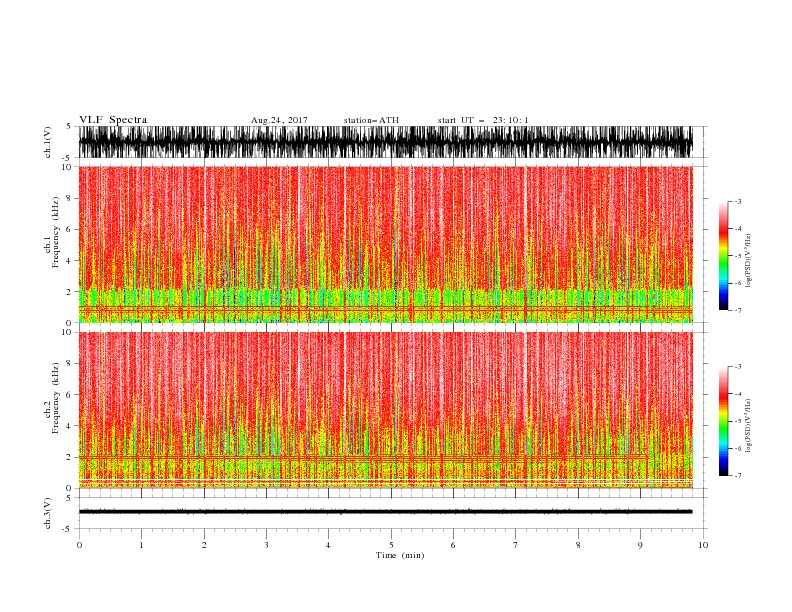Image resolution: width=792 pixels, height=612 pixels.
Task: Click the "10" tick on the time axis
Action: click(703, 545)
